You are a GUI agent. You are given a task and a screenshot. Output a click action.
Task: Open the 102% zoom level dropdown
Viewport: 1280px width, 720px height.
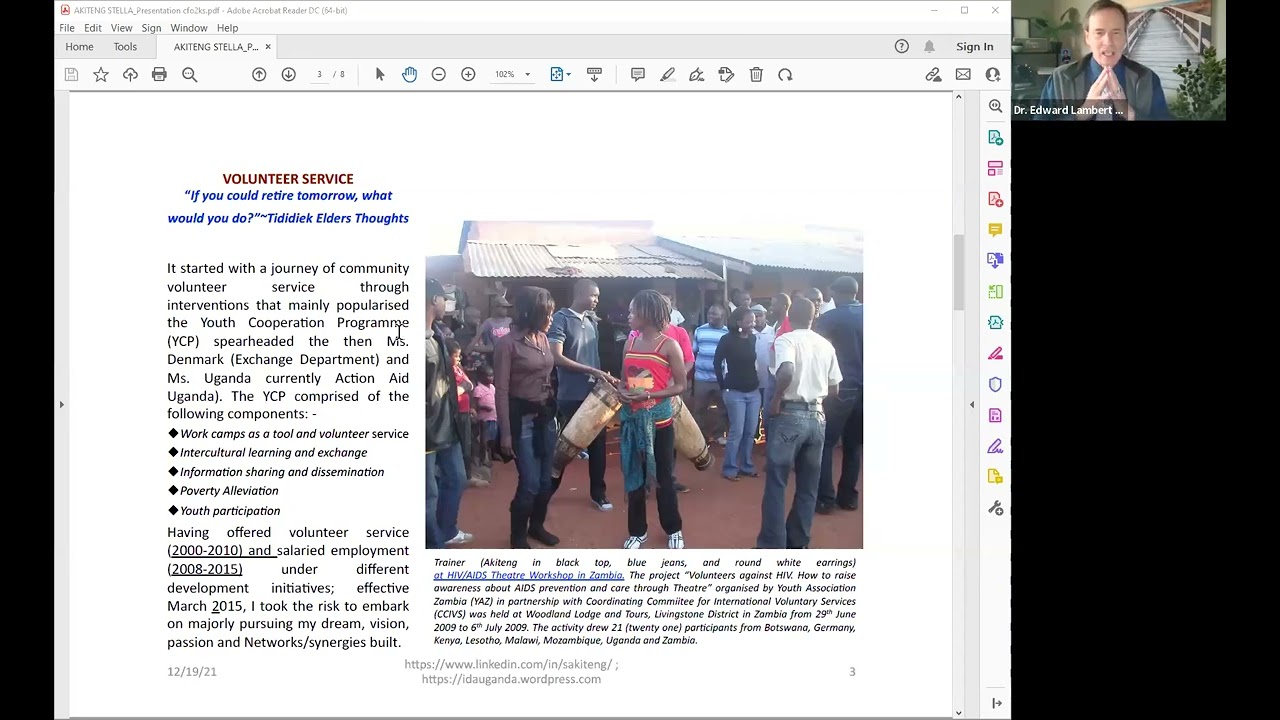(513, 75)
